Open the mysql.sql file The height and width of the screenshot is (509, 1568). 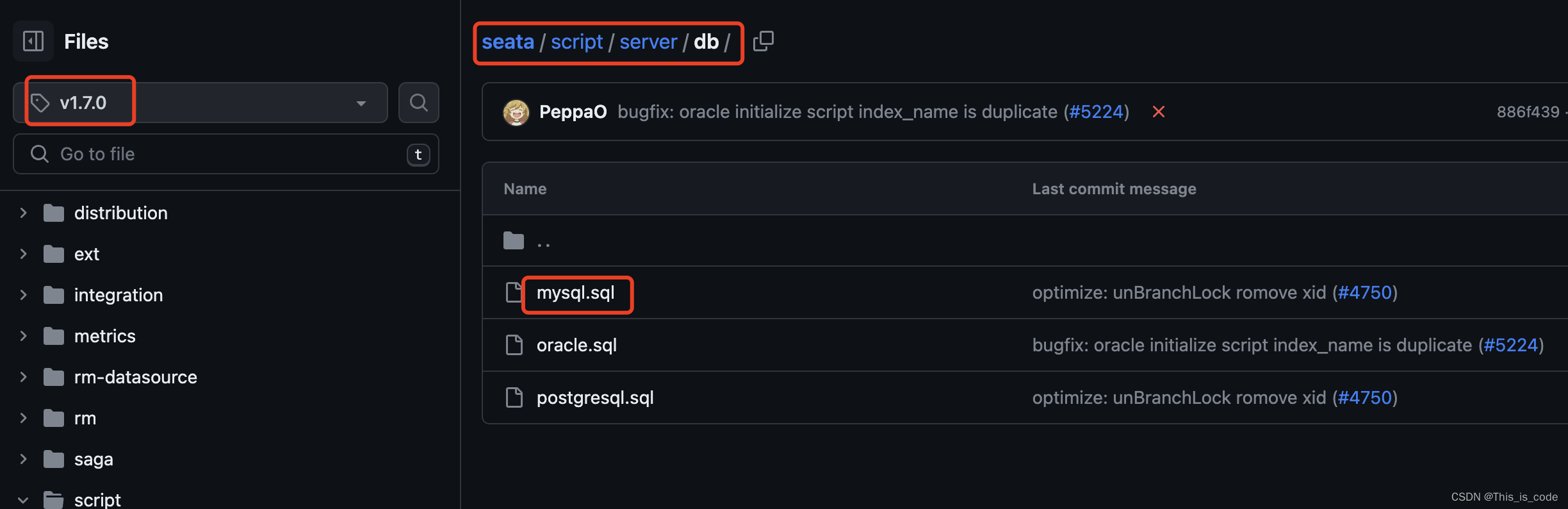pos(575,292)
